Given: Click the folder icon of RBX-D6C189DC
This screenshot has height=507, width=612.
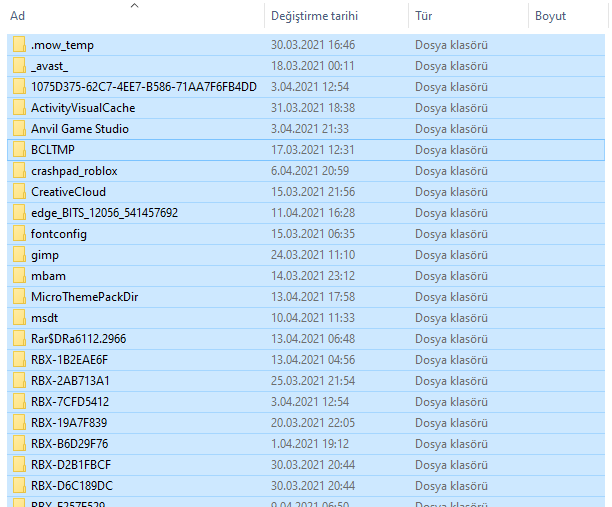Looking at the screenshot, I should click(x=19, y=486).
